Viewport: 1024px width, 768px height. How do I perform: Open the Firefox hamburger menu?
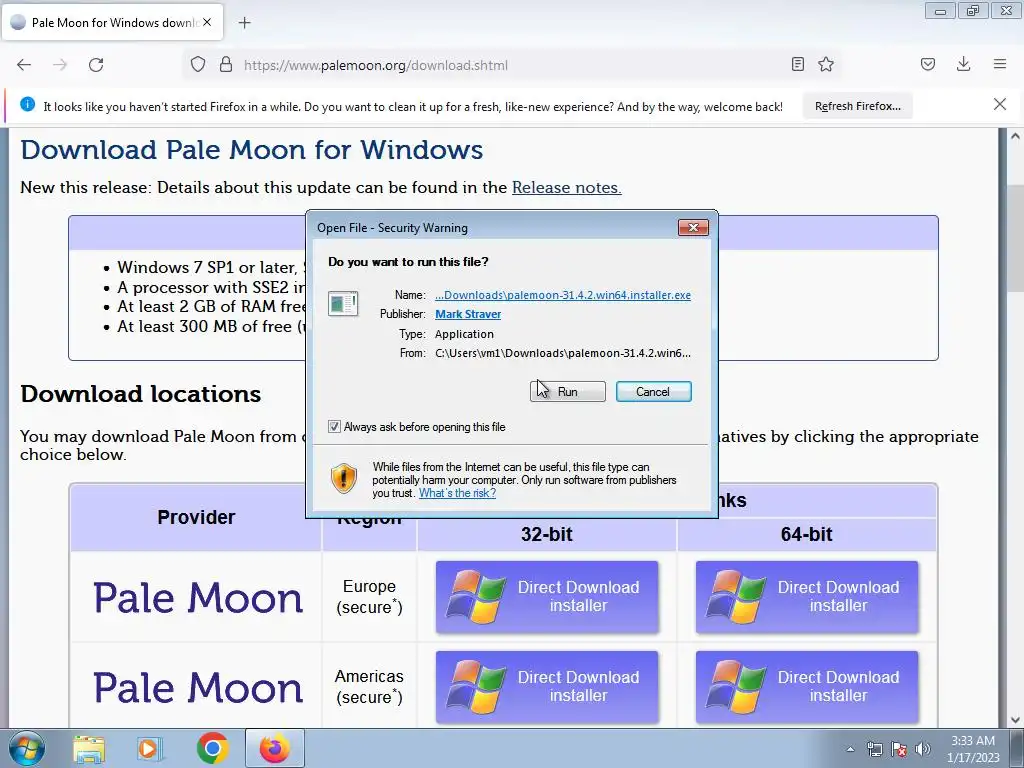coord(1000,64)
